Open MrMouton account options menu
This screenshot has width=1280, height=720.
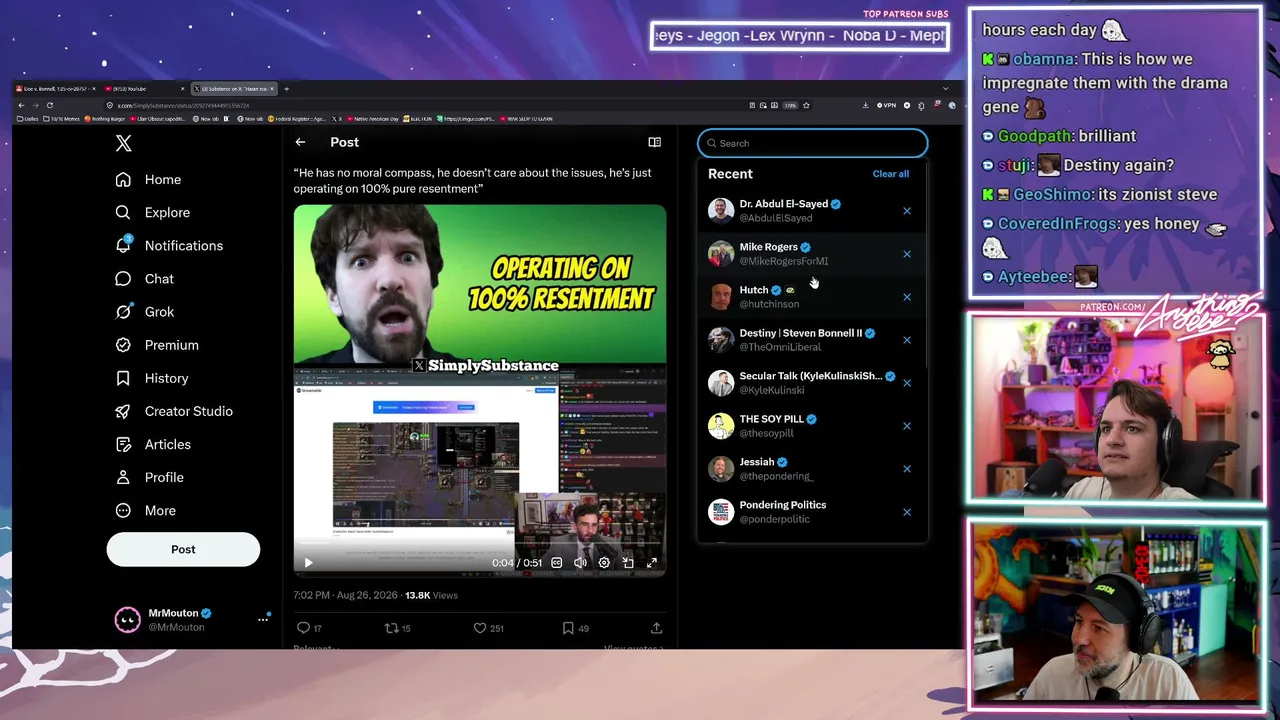click(263, 620)
